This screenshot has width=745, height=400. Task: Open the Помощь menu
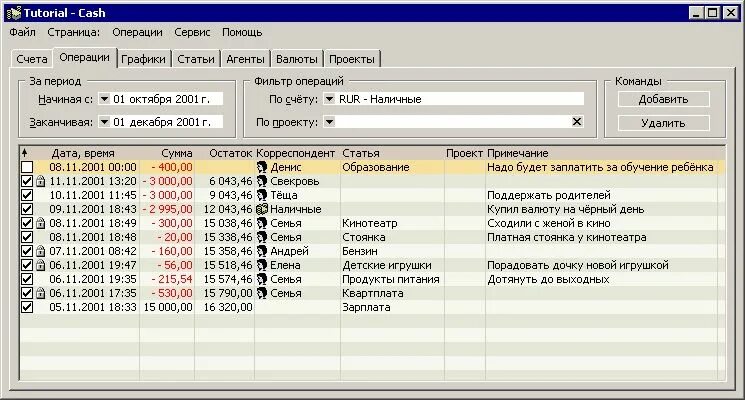242,32
